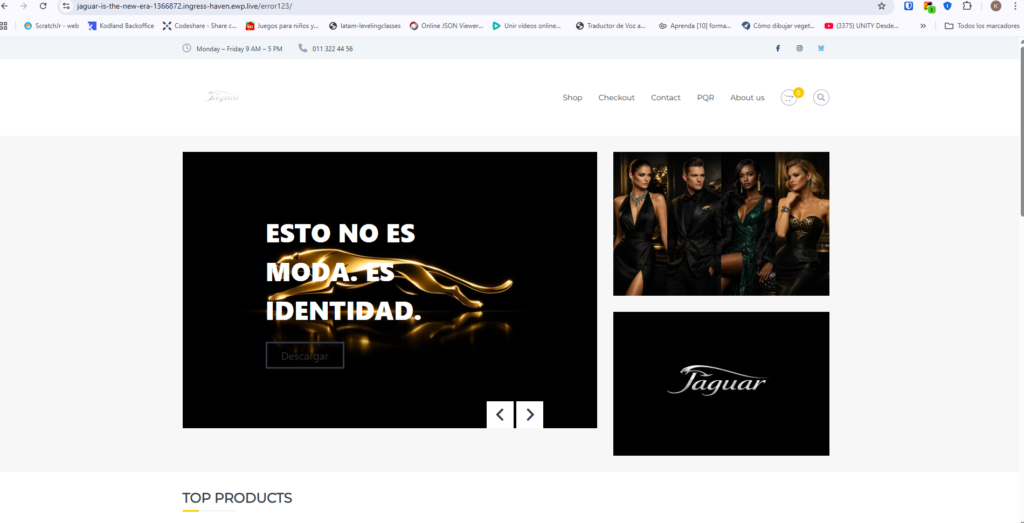Open the PQR menu item

coord(705,98)
